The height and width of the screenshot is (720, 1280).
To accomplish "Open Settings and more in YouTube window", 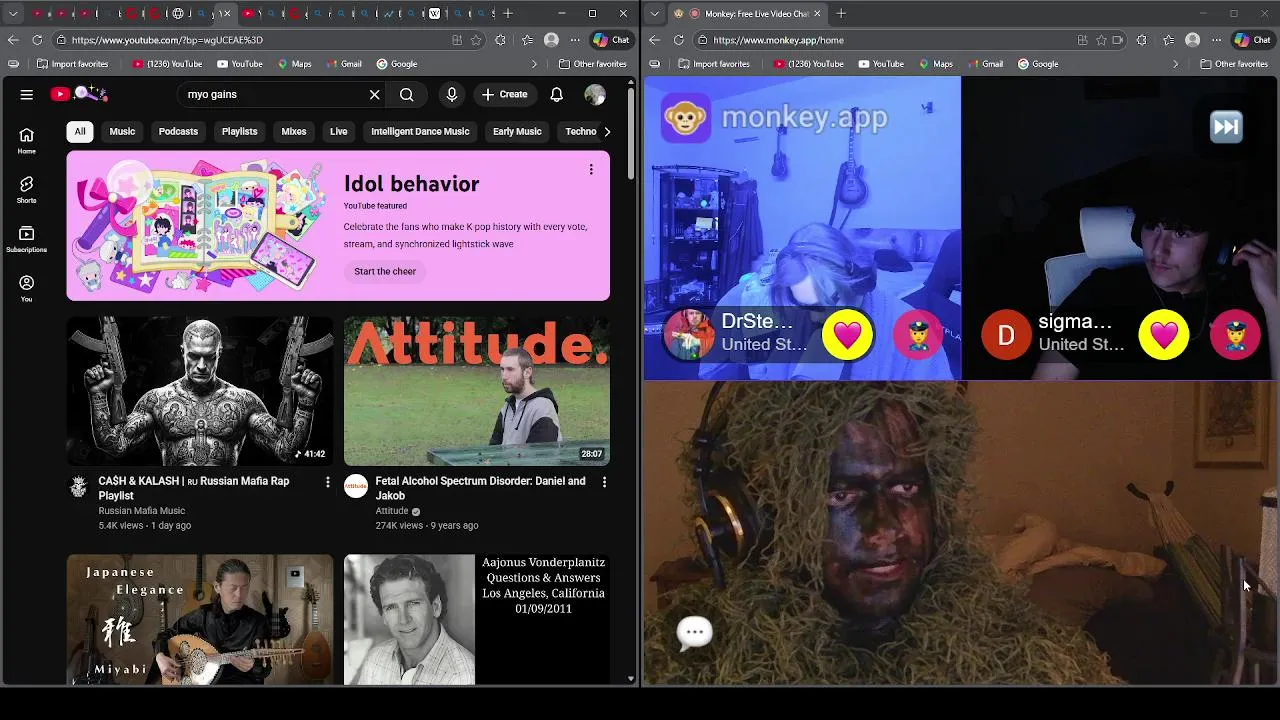I will [575, 40].
